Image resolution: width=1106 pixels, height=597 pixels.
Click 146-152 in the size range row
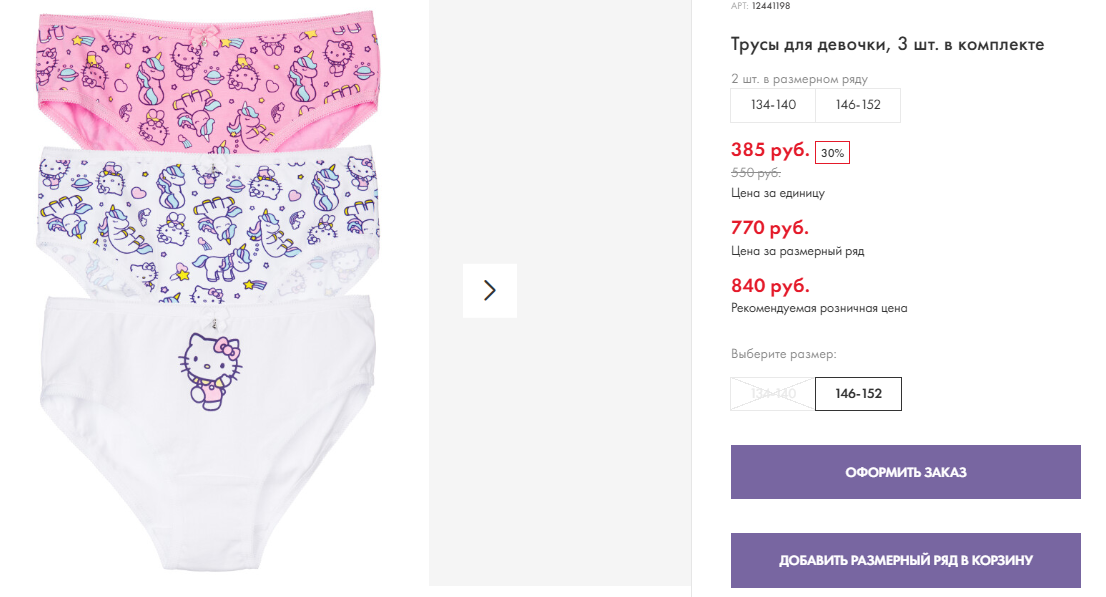[857, 105]
